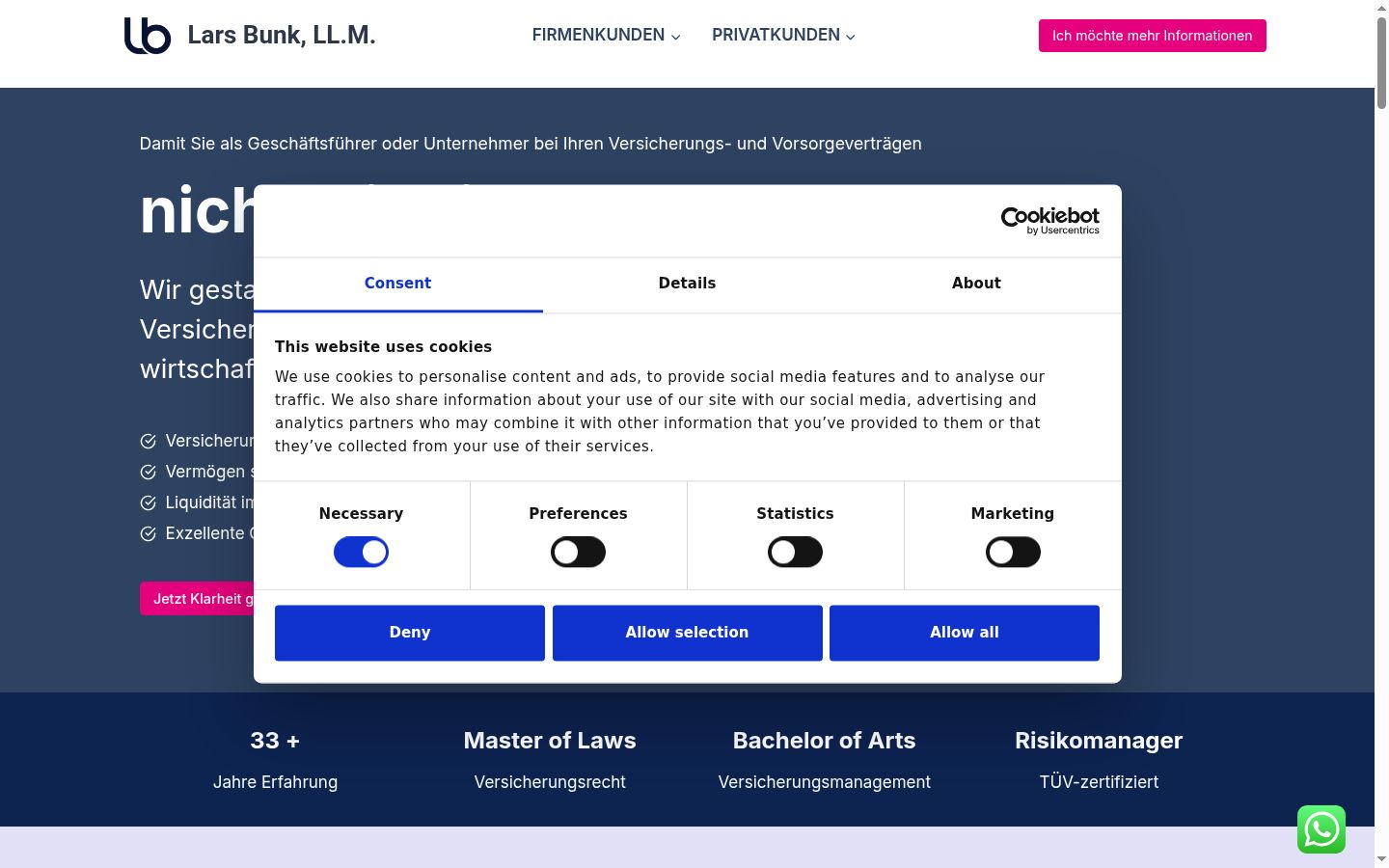1389x868 pixels.
Task: Click the 'Risikomanager' heading
Action: pyautogui.click(x=1099, y=741)
